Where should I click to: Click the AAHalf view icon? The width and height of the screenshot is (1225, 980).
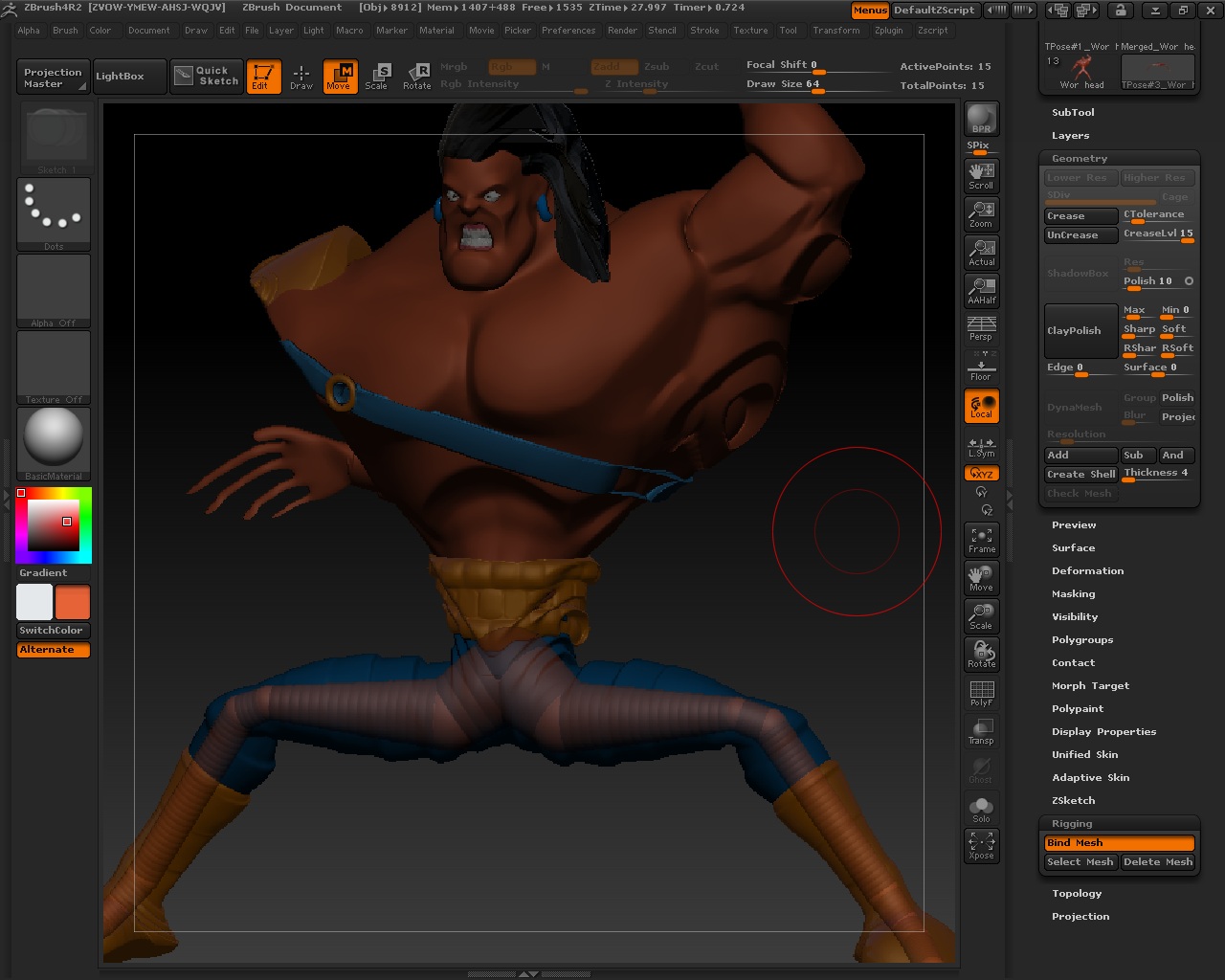coord(981,290)
